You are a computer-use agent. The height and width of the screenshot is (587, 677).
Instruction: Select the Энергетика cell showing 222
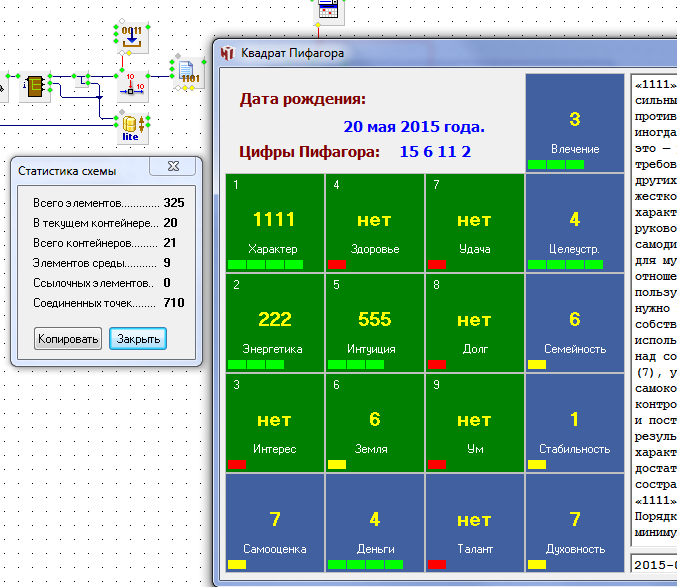[275, 322]
